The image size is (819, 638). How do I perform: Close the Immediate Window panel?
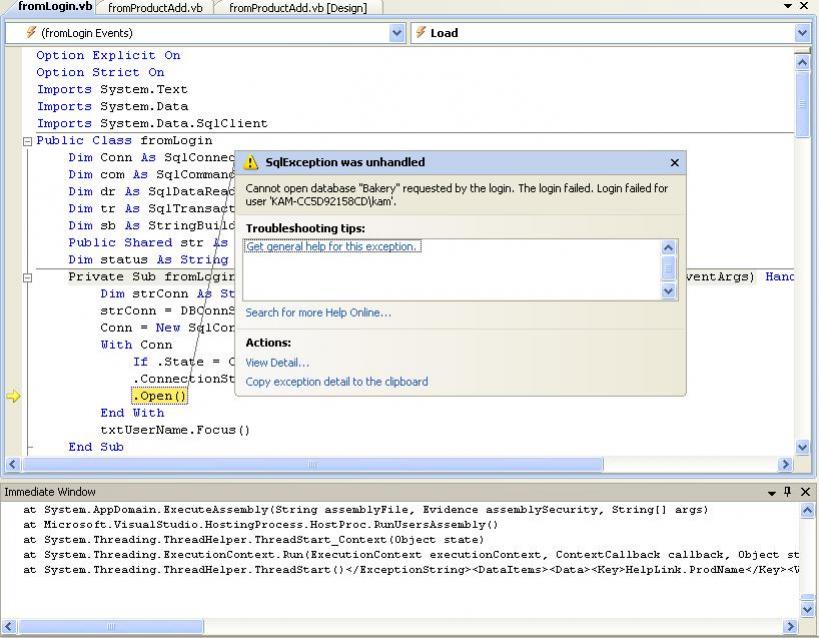coord(805,492)
